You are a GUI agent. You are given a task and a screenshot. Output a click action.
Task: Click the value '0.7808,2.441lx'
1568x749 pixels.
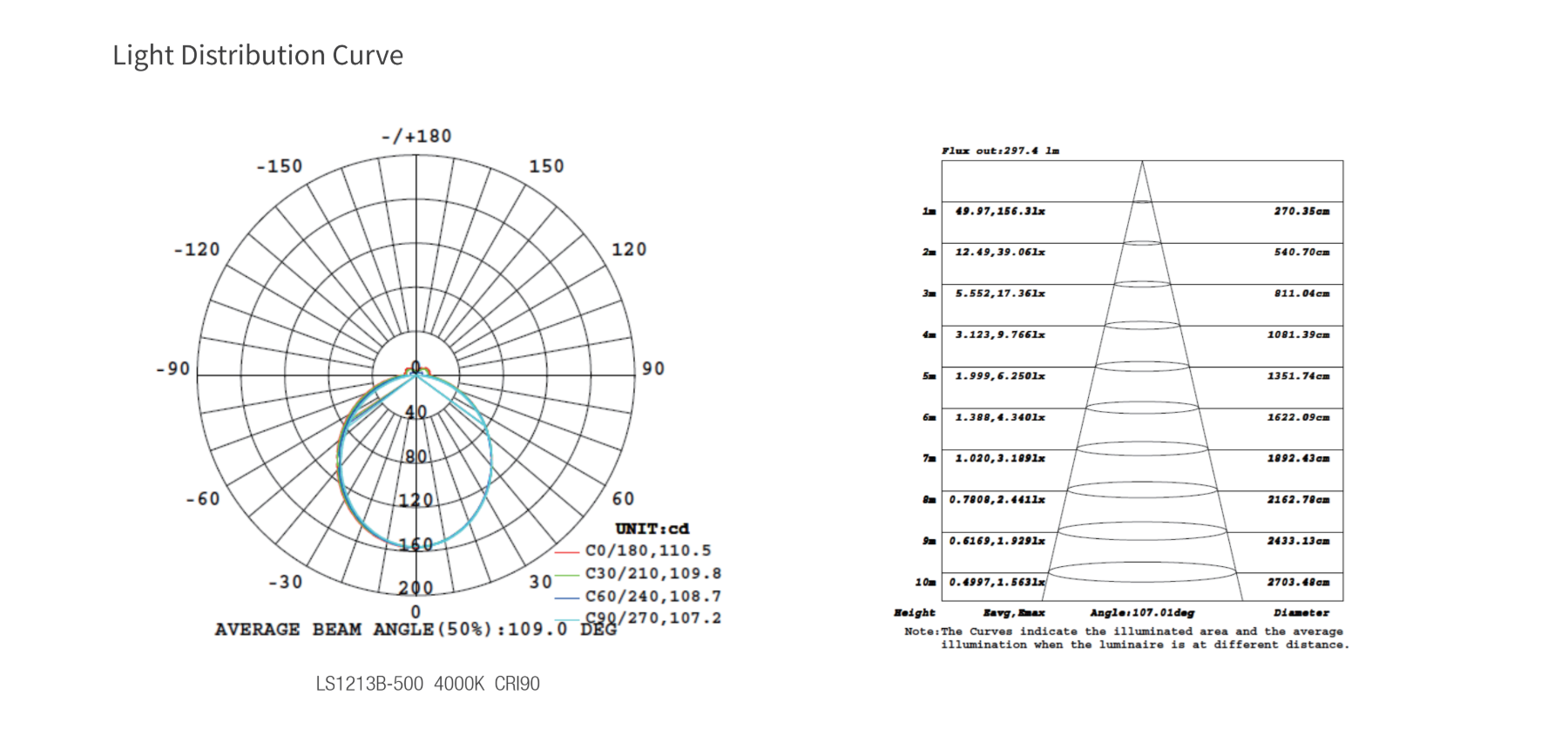(997, 500)
